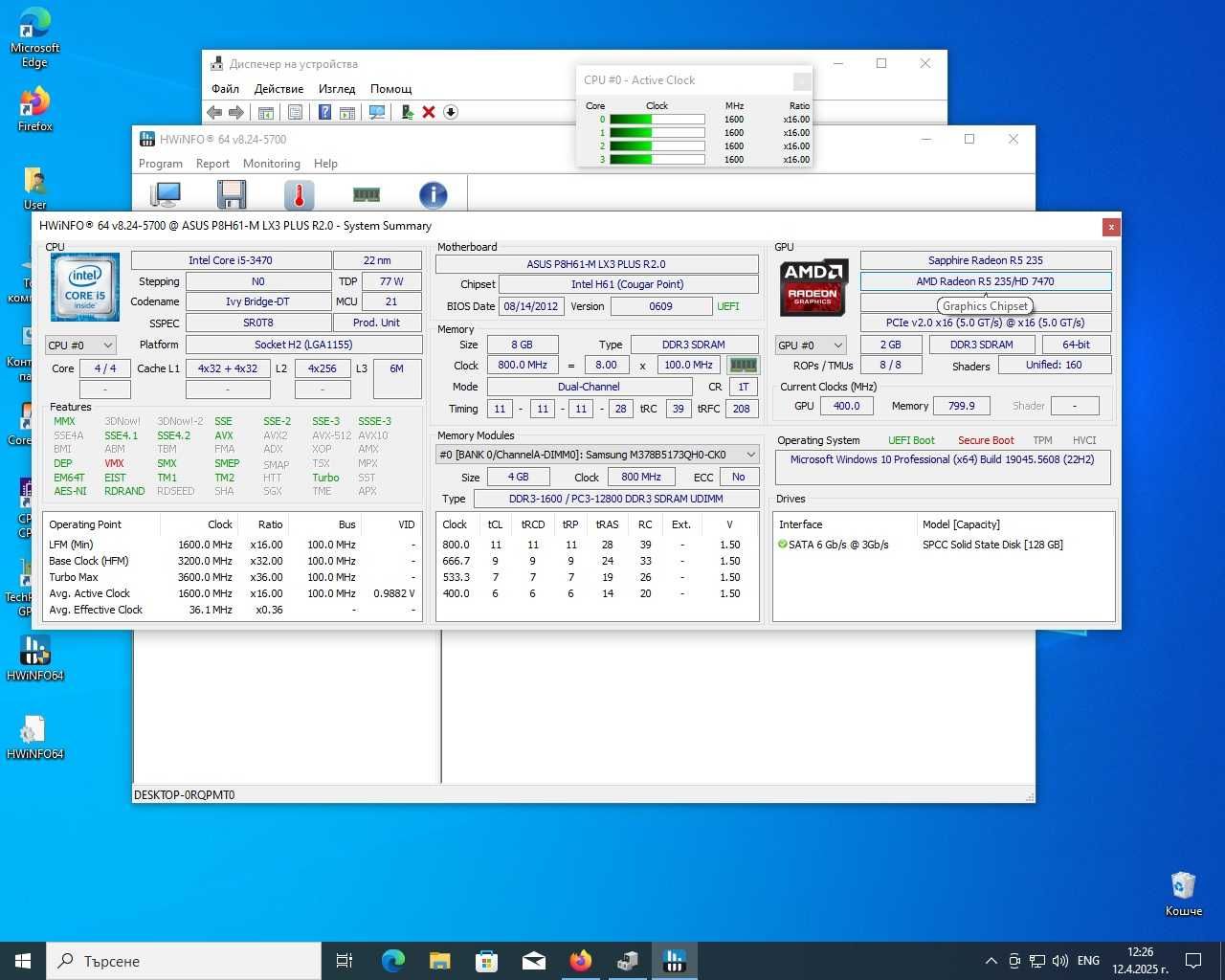Click ASUS P8H61-M LX3 PLUS R2.0 motherboard field
Screen dimensions: 1225x980
596,264
